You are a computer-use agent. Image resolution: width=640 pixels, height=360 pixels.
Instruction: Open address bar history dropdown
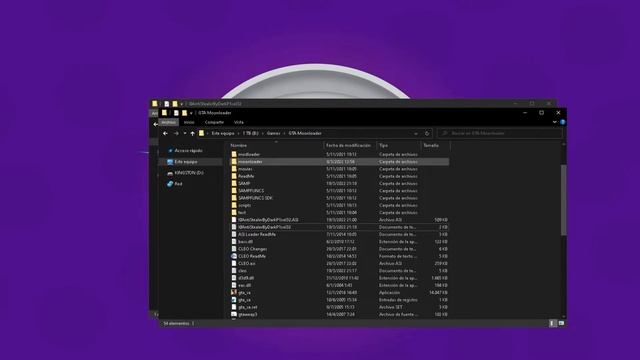click(x=416, y=133)
